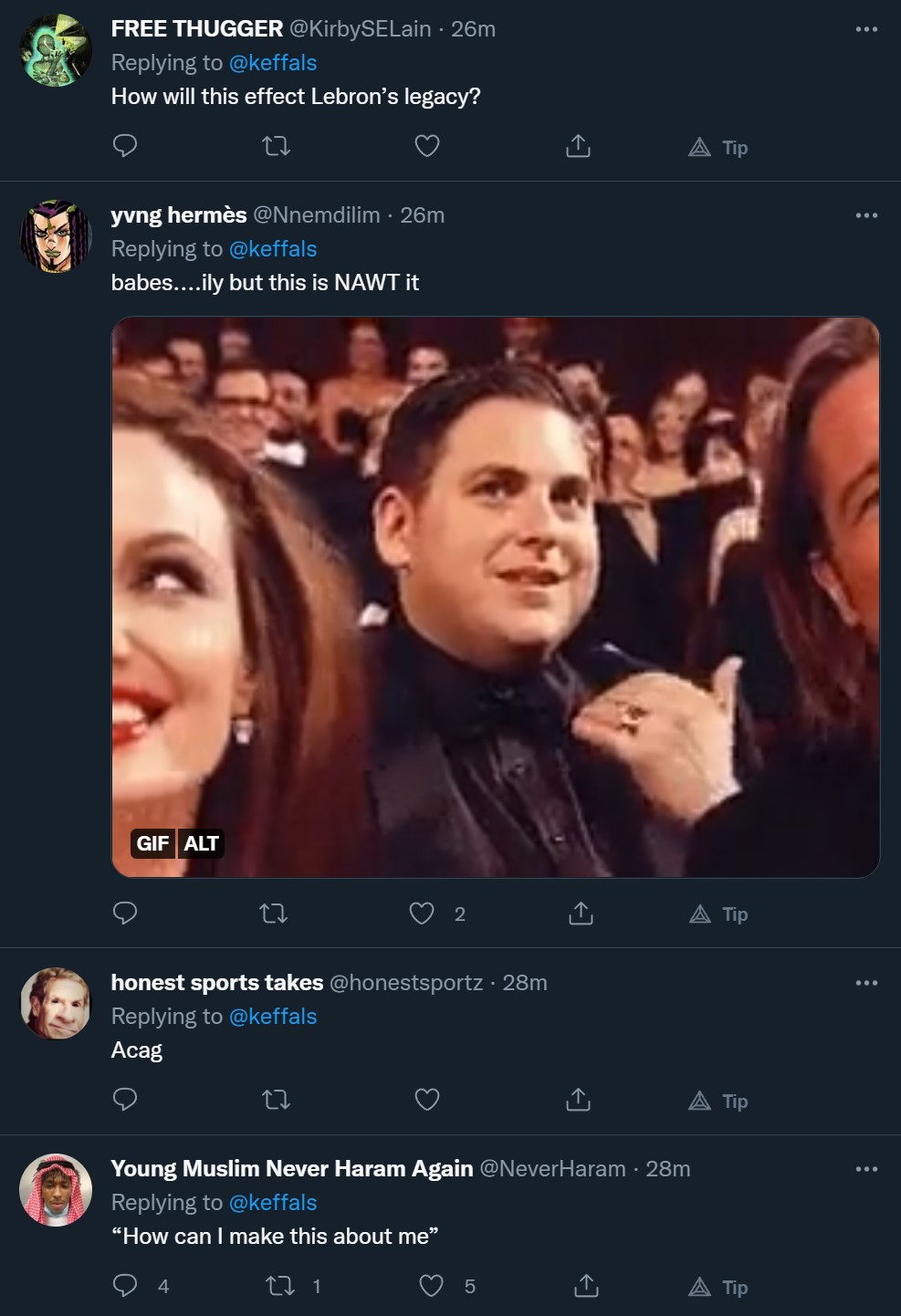The image size is (901, 1316).
Task: Like FREE THUGGER's reply
Action: click(427, 146)
